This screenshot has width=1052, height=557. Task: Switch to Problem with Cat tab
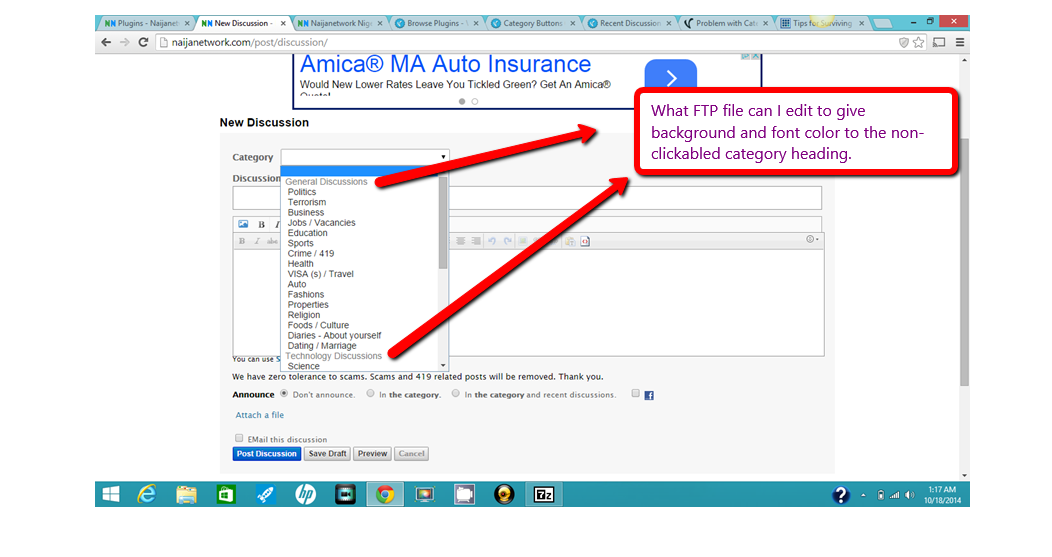click(x=727, y=23)
